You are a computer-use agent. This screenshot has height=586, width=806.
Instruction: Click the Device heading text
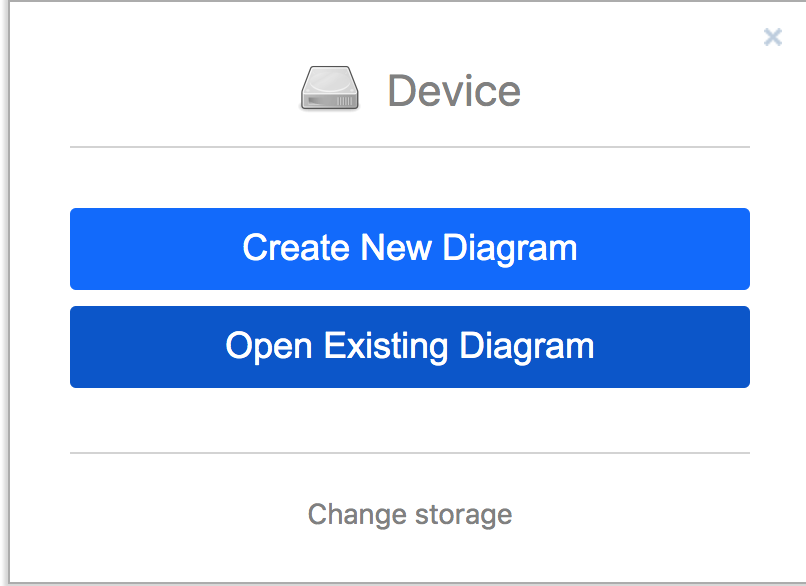point(454,91)
